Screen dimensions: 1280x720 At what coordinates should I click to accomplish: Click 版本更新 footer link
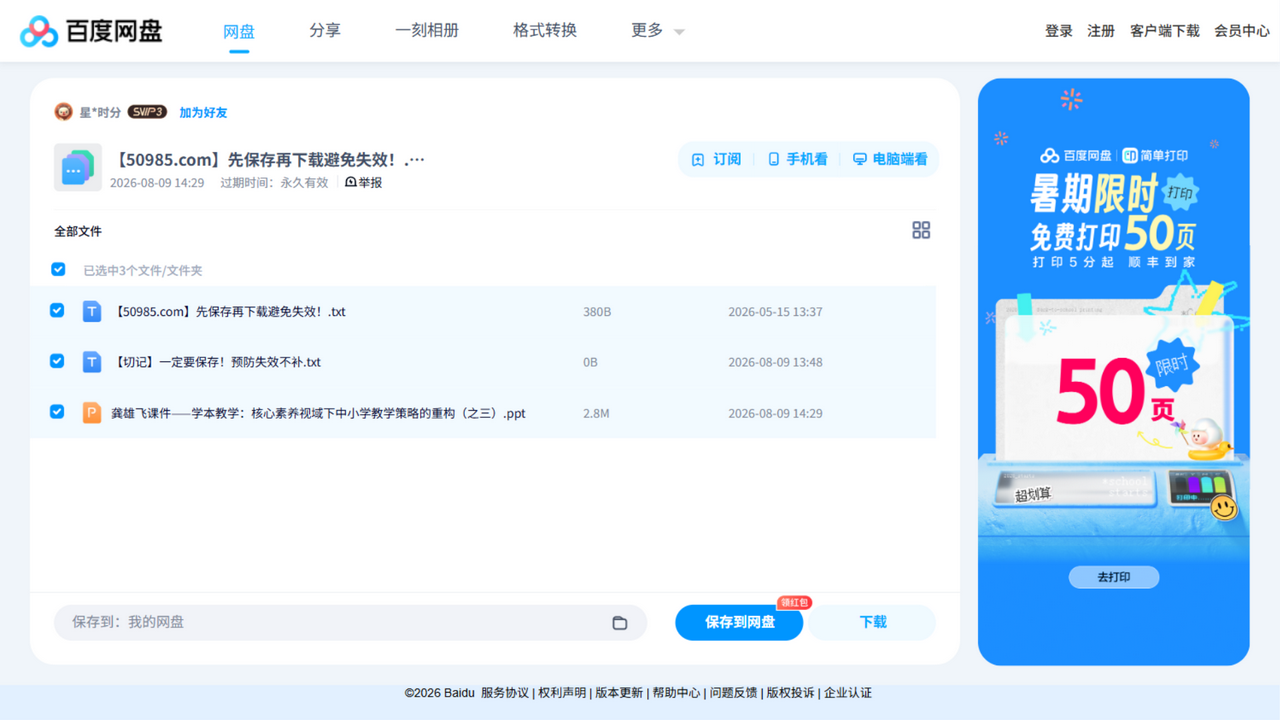tap(619, 693)
